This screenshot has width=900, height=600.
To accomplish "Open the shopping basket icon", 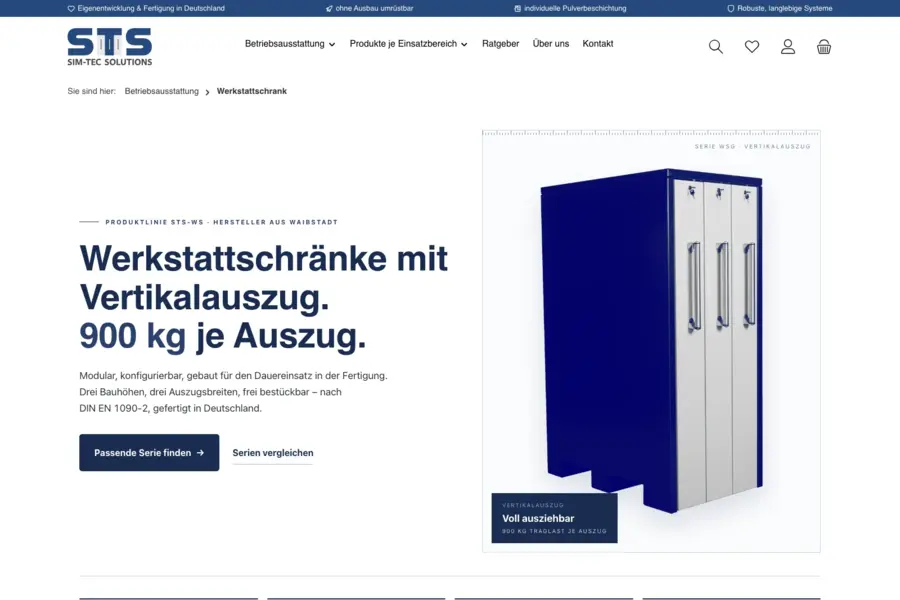I will pos(824,47).
